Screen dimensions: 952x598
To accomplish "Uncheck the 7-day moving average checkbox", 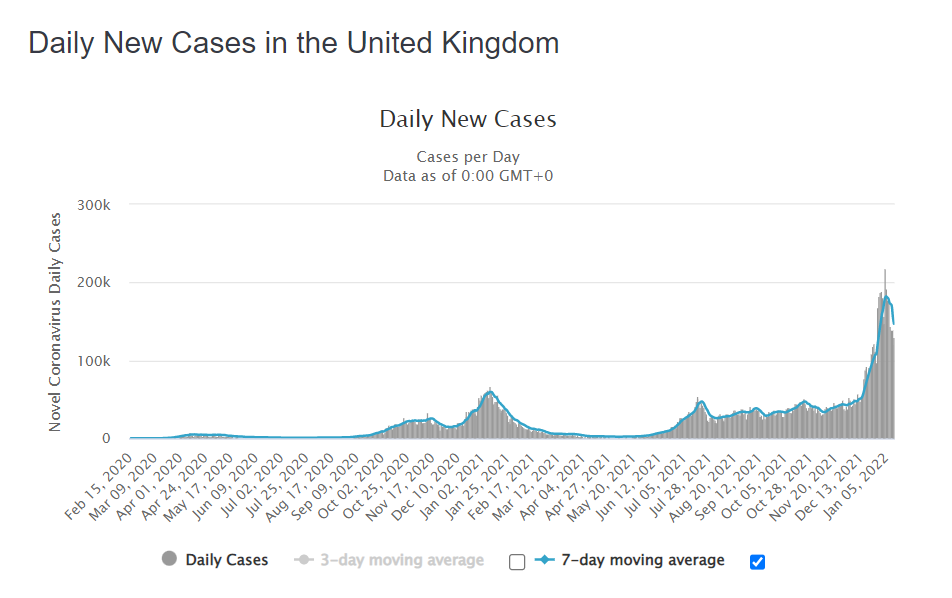I will tap(757, 562).
